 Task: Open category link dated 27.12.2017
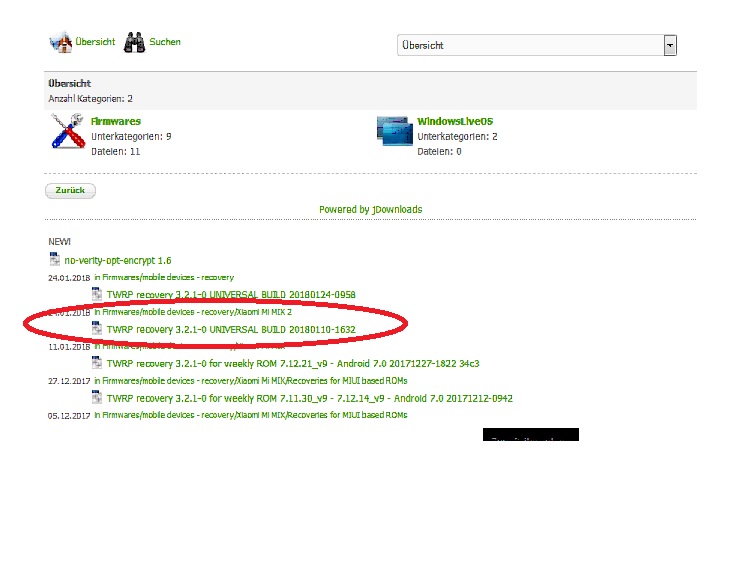coord(251,381)
